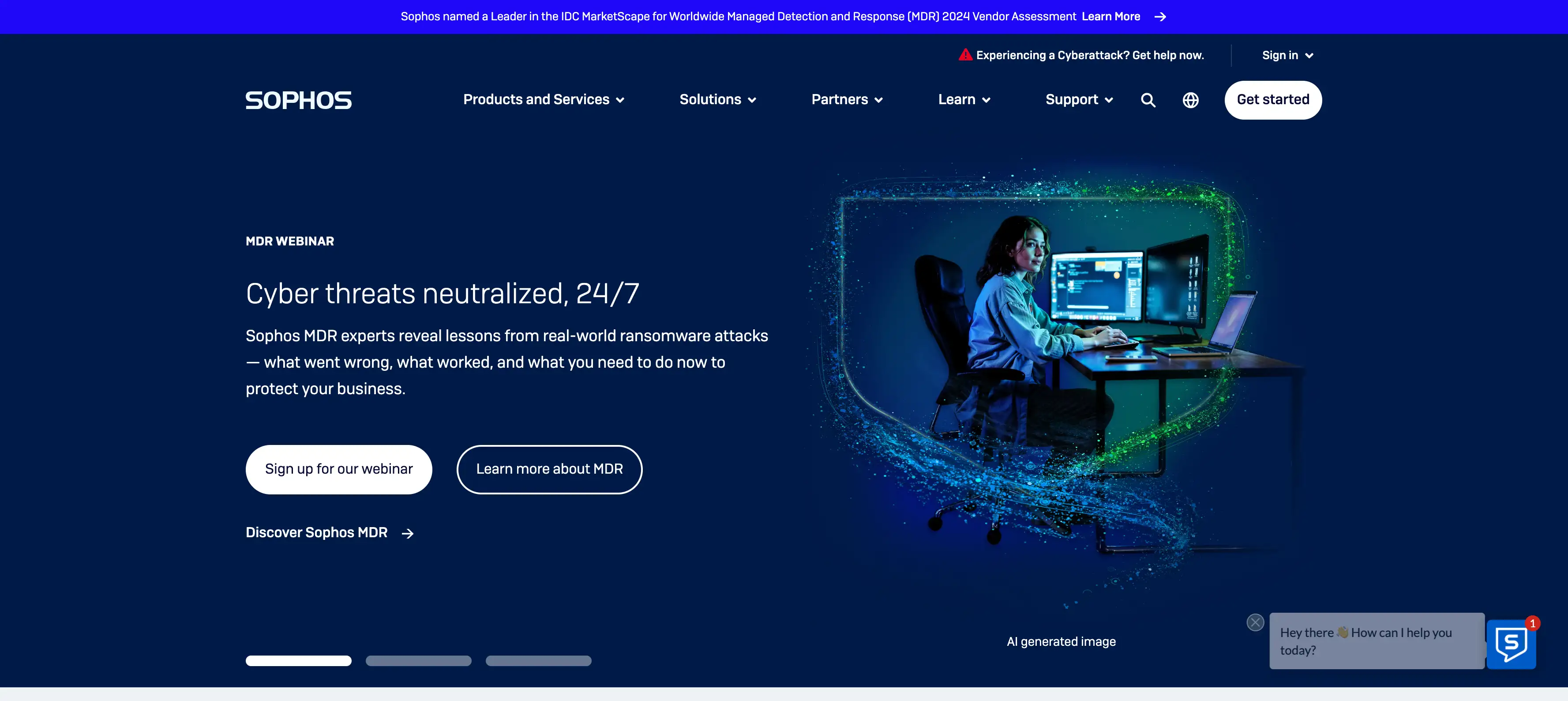Click the MDR WEBINAR label
1568x701 pixels.
(290, 241)
